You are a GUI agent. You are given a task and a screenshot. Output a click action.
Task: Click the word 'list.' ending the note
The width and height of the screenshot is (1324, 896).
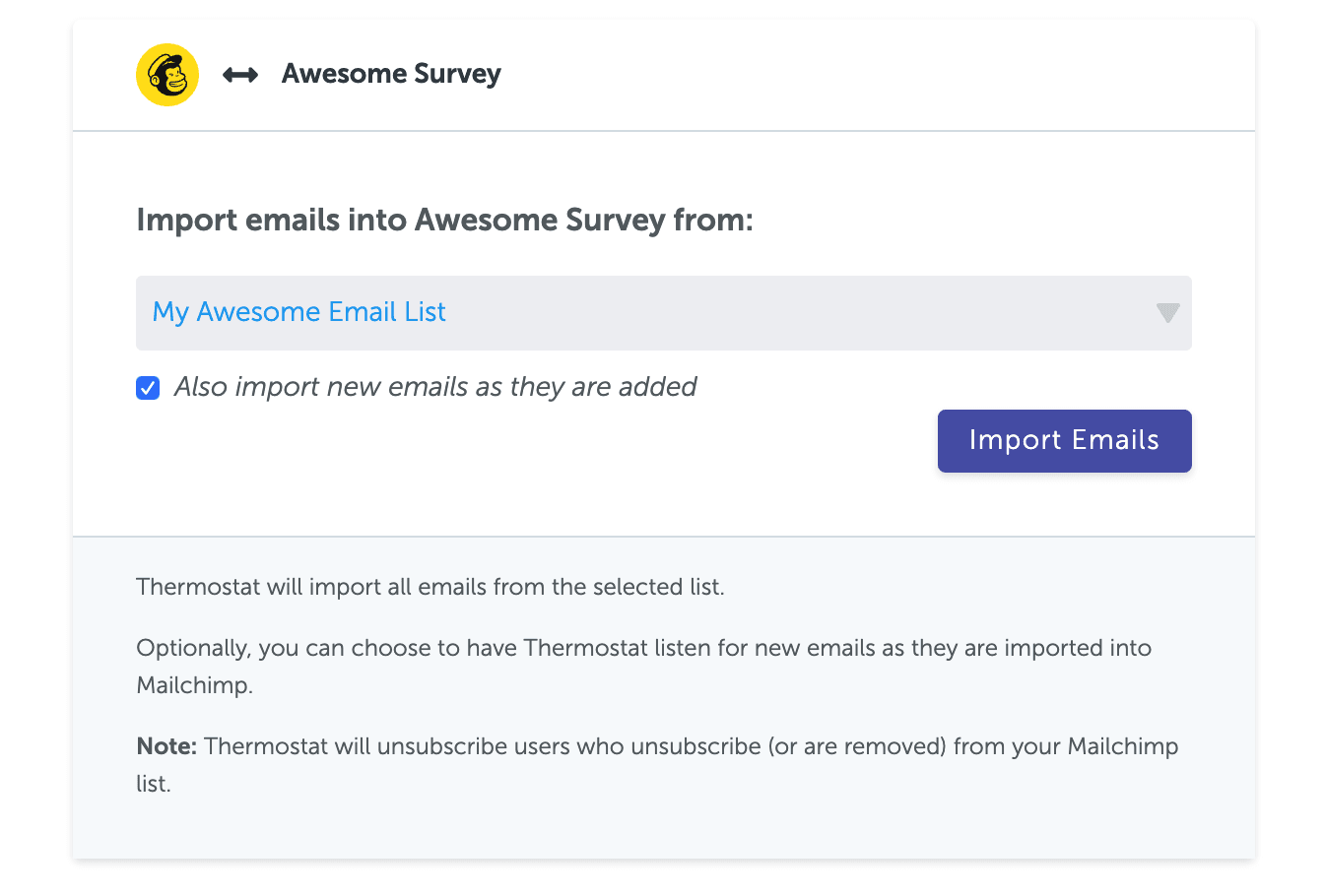154,785
